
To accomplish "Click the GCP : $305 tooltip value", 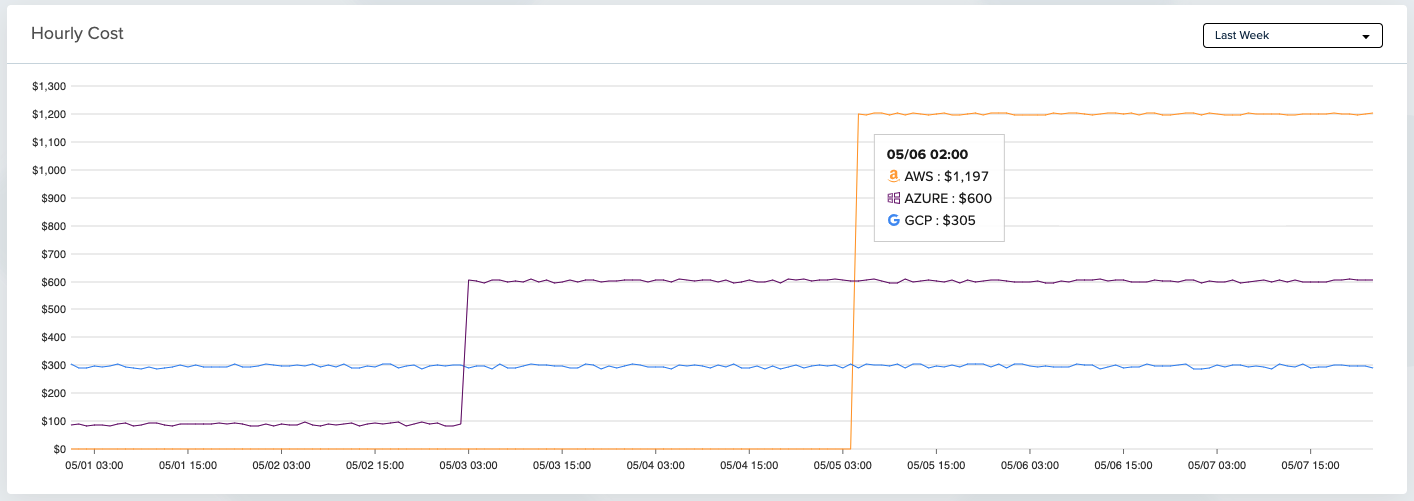I will tap(940, 220).
